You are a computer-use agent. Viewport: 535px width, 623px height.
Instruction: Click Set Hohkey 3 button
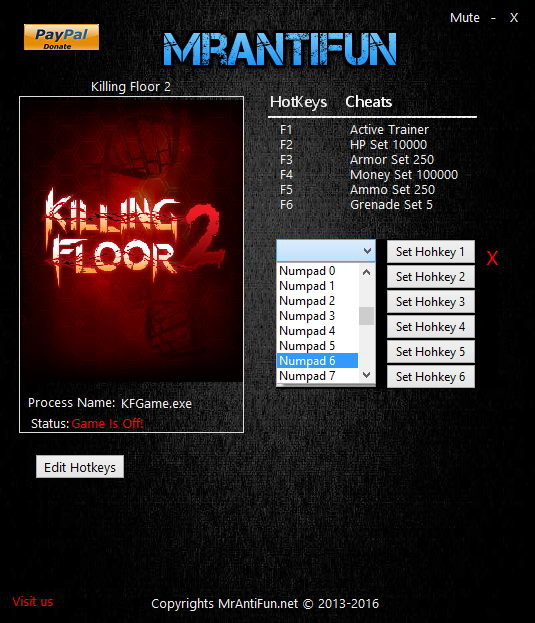coord(431,302)
